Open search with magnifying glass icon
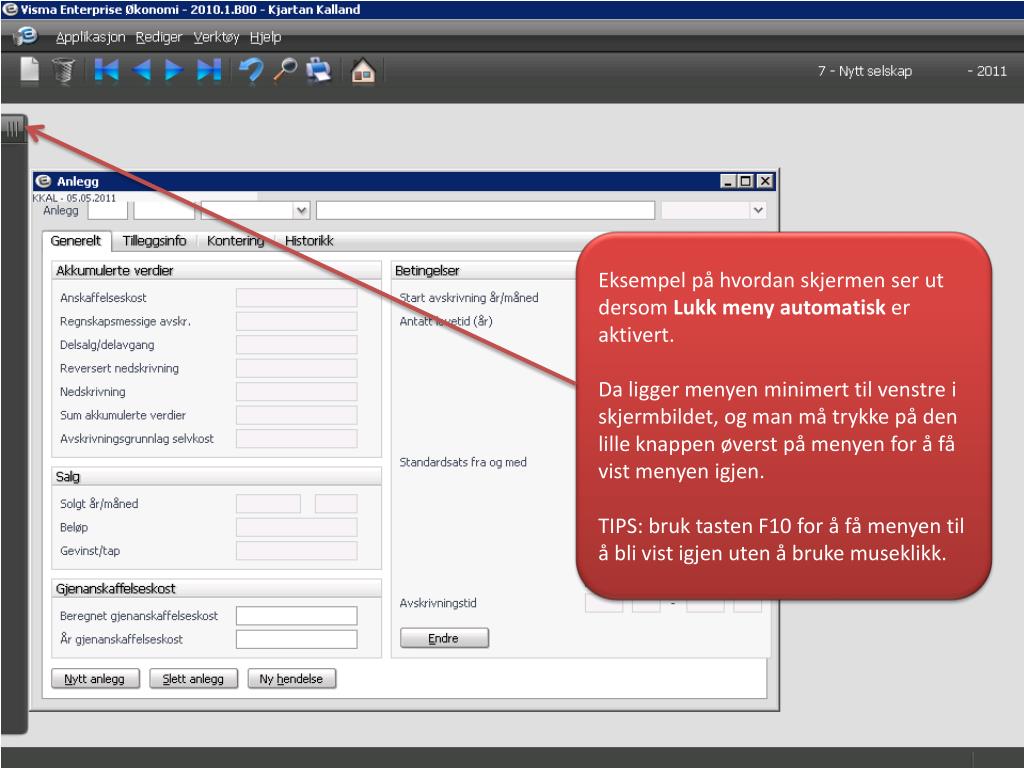The width and height of the screenshot is (1024, 768). click(285, 70)
